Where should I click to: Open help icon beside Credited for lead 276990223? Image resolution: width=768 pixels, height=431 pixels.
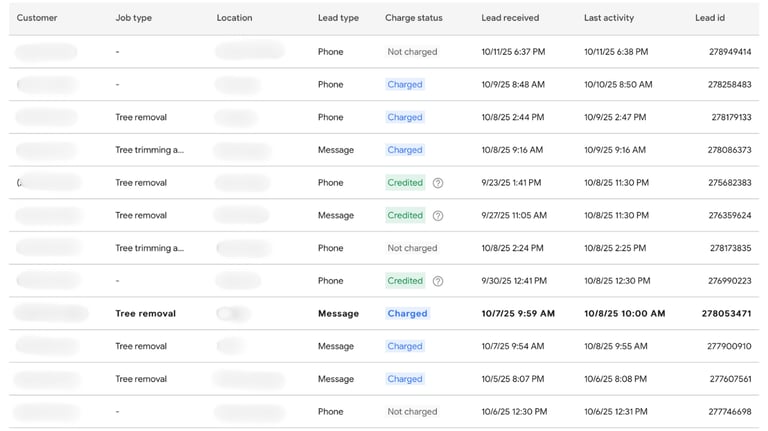tap(438, 281)
